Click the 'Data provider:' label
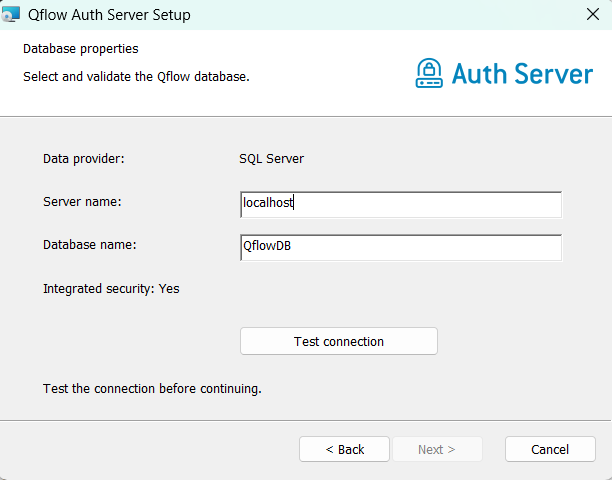 [x=84, y=159]
